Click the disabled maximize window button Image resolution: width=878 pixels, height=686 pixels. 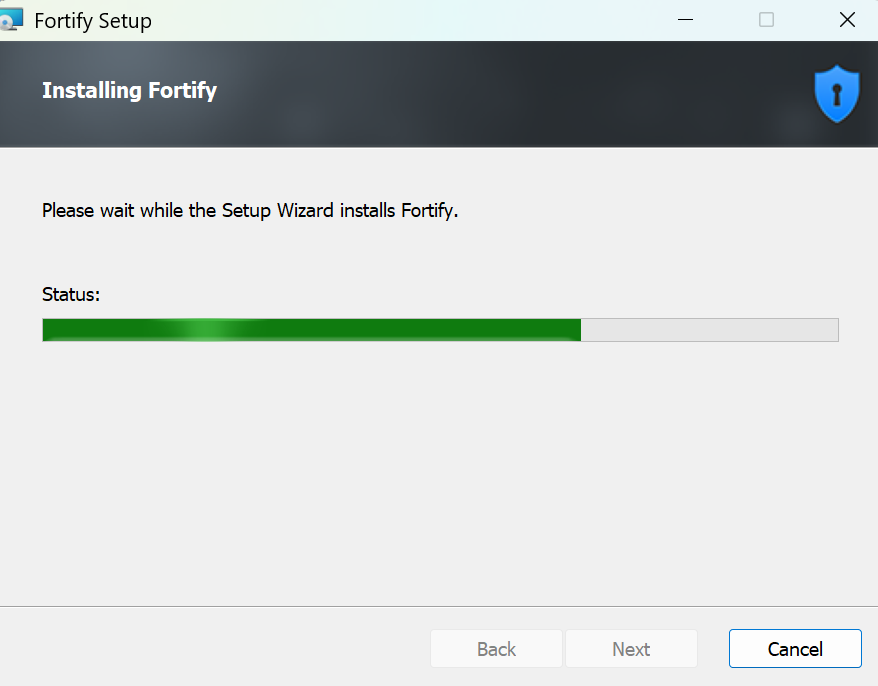click(x=766, y=19)
